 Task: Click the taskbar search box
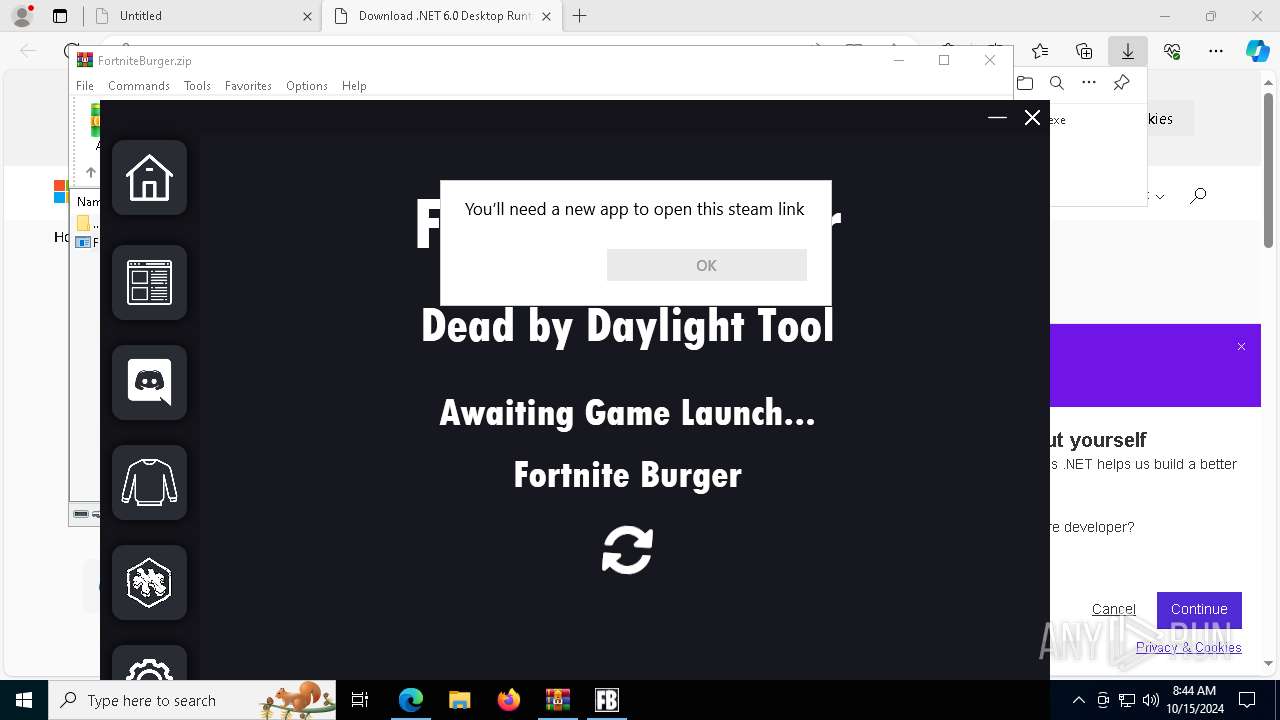(192, 700)
